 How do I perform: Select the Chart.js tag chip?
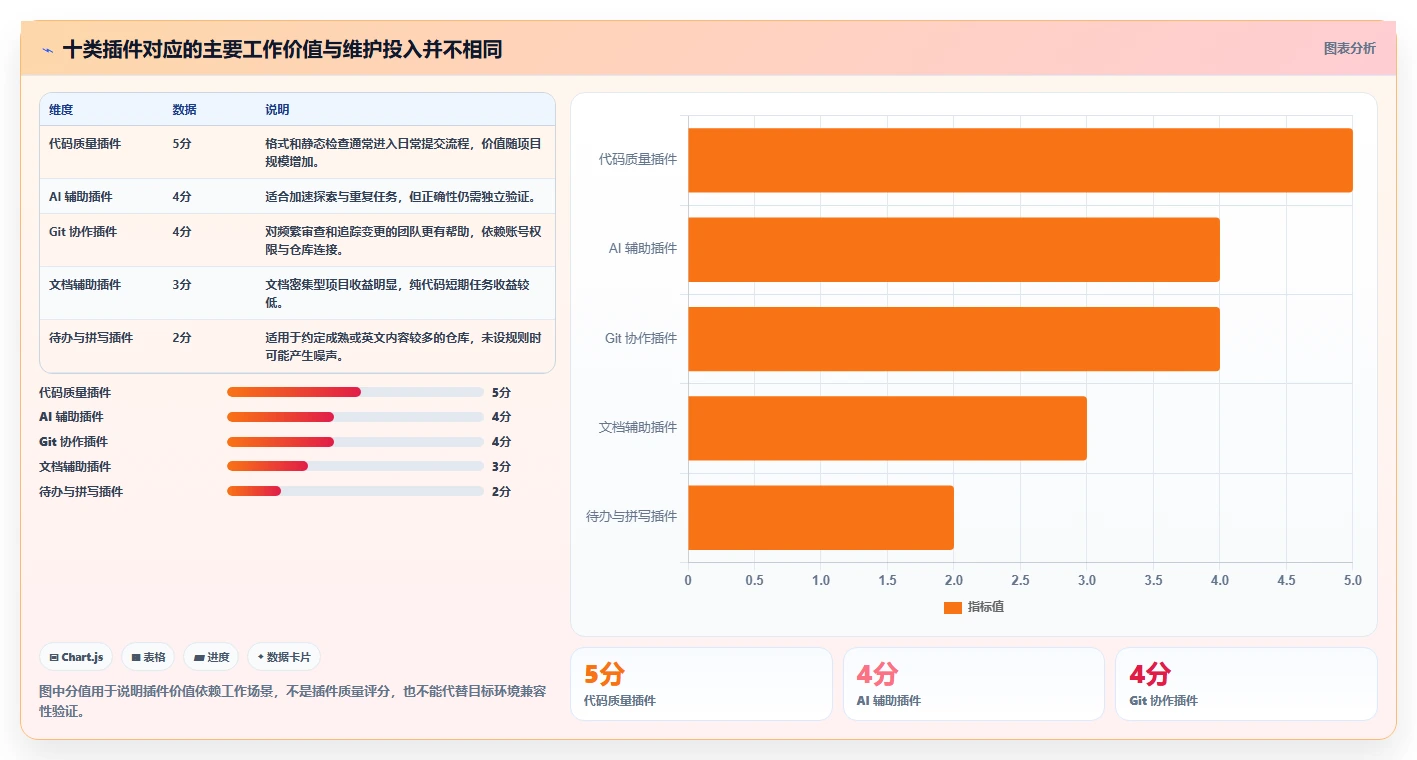tap(76, 657)
